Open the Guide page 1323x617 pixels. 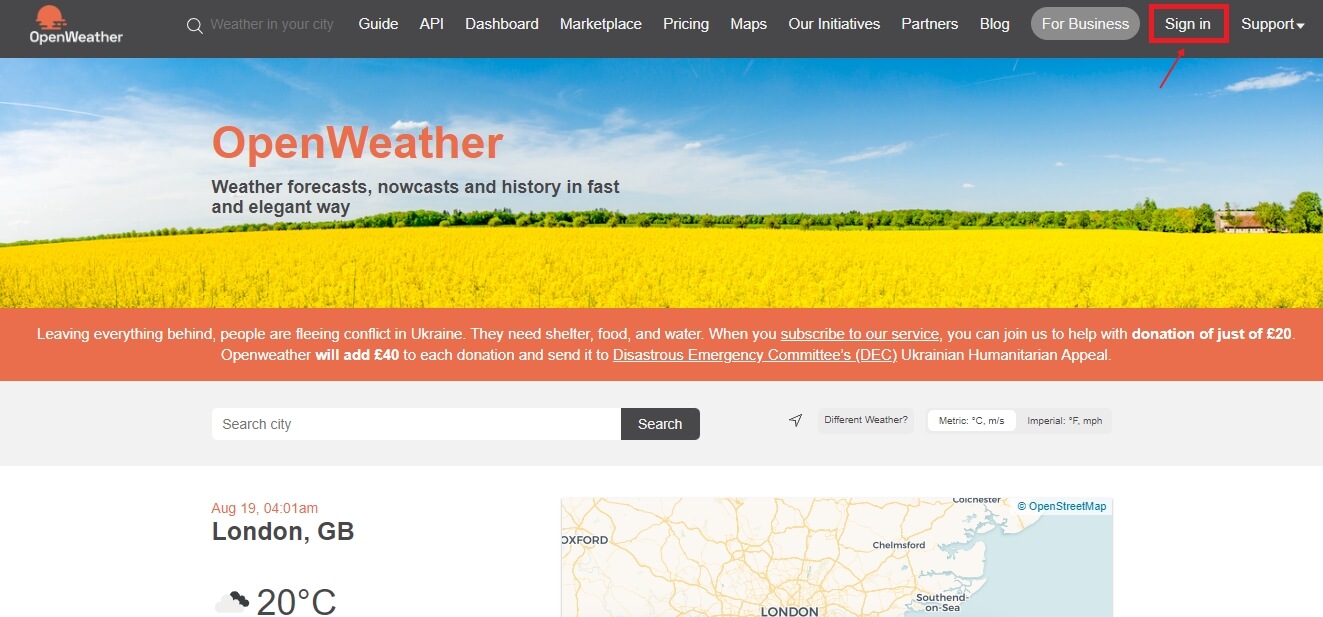[378, 24]
